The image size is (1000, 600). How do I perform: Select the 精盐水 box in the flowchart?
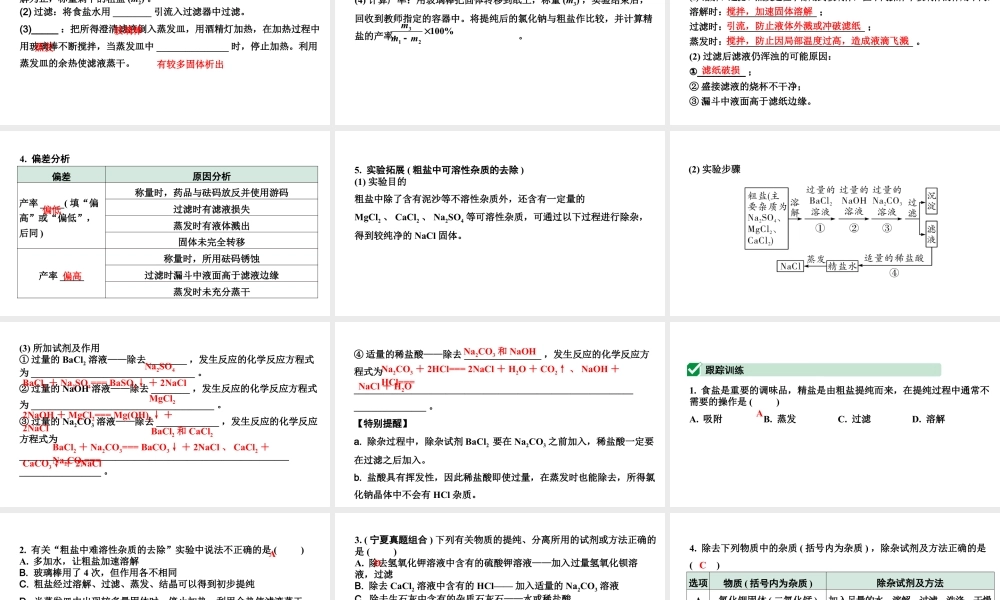[843, 266]
